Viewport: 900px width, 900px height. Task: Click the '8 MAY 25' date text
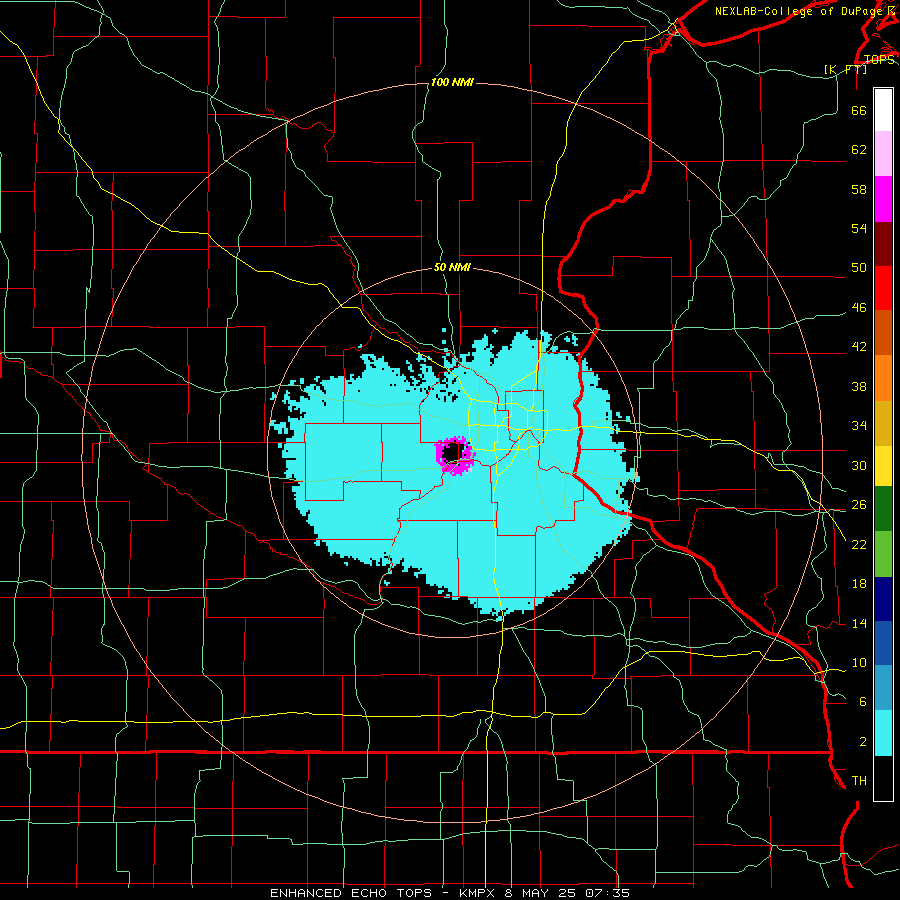(x=540, y=893)
